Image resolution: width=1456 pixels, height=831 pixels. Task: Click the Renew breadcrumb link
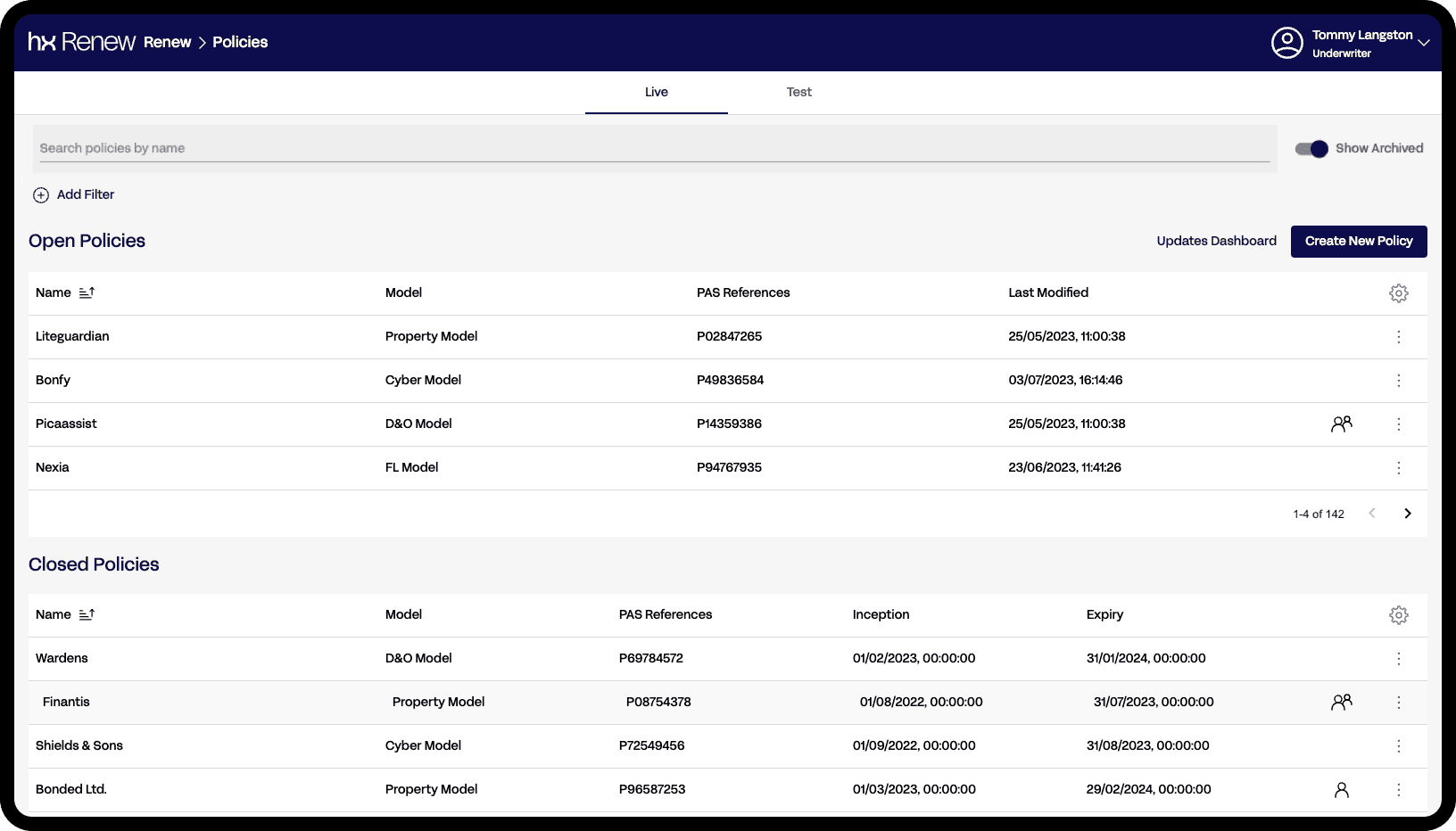pos(167,42)
